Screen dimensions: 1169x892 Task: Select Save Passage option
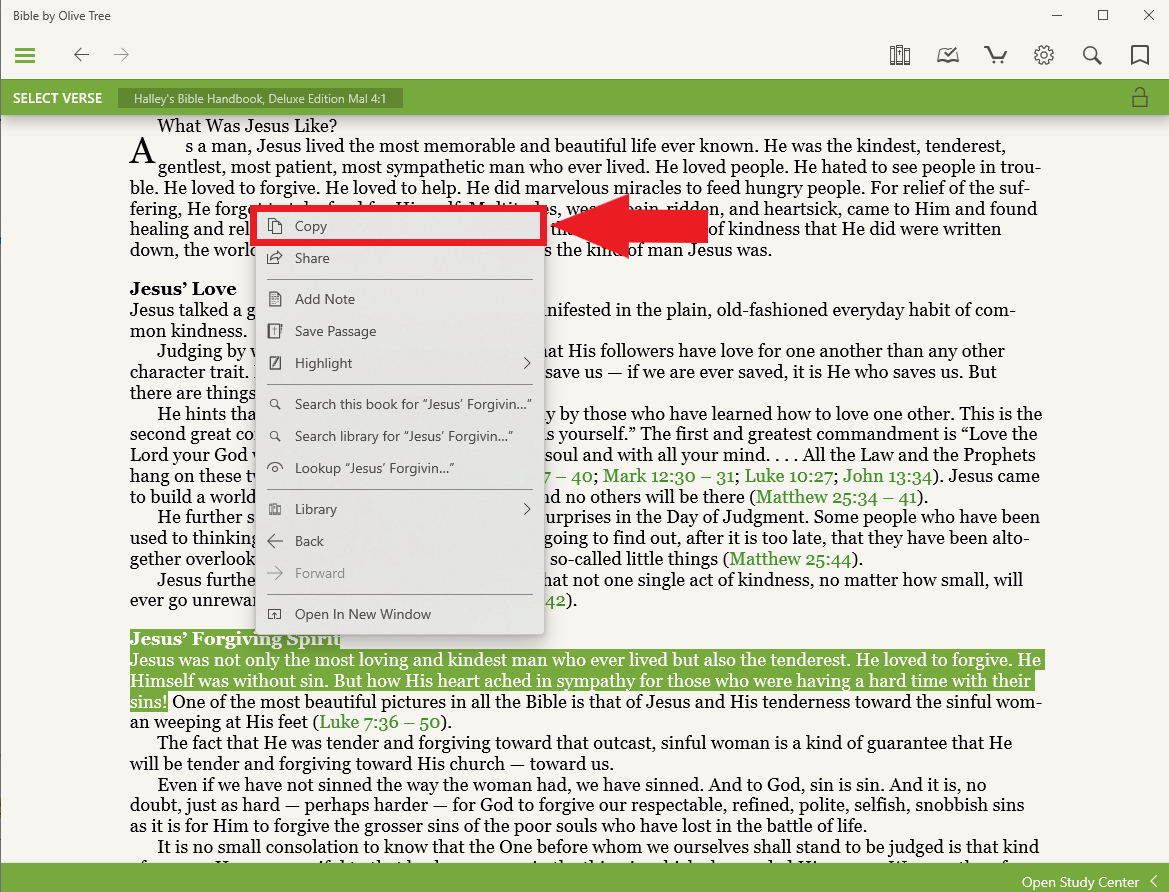pyautogui.click(x=335, y=331)
